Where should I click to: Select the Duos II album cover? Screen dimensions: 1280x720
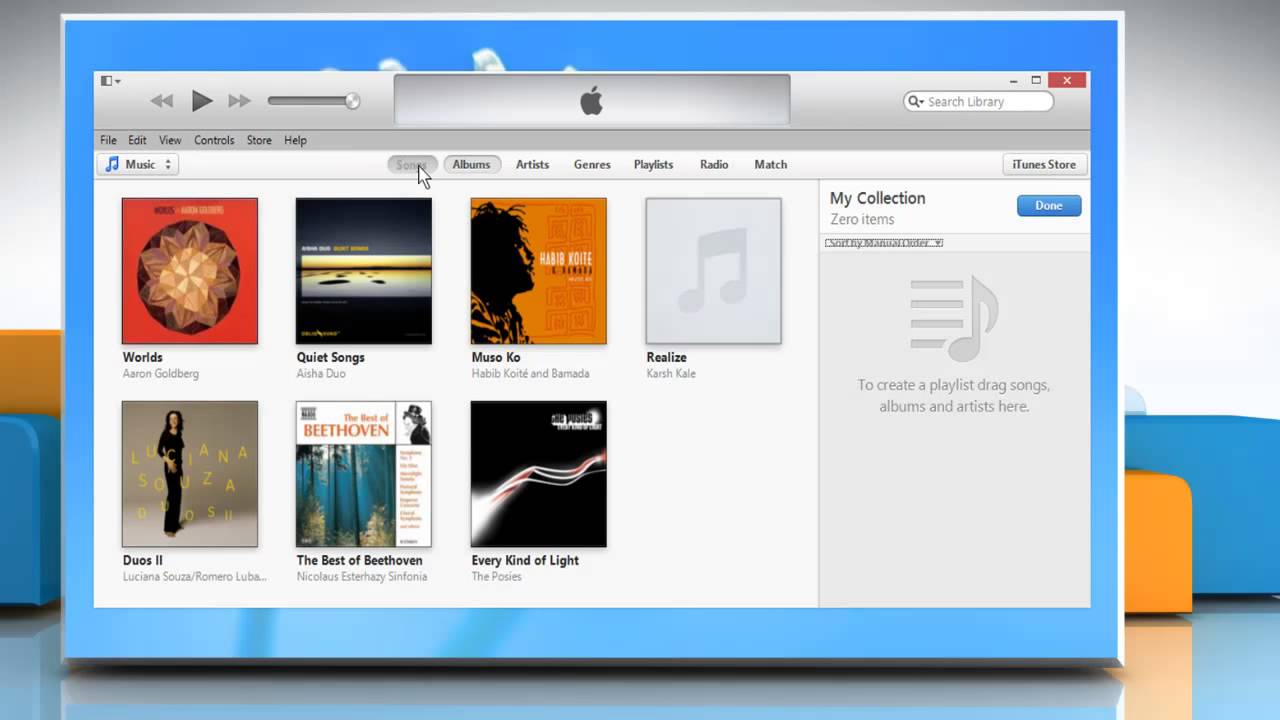click(190, 474)
